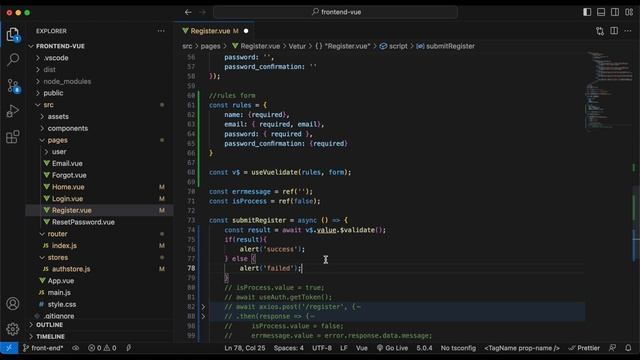Click the Go Back arrow
This screenshot has height=360, width=640.
click(188, 12)
